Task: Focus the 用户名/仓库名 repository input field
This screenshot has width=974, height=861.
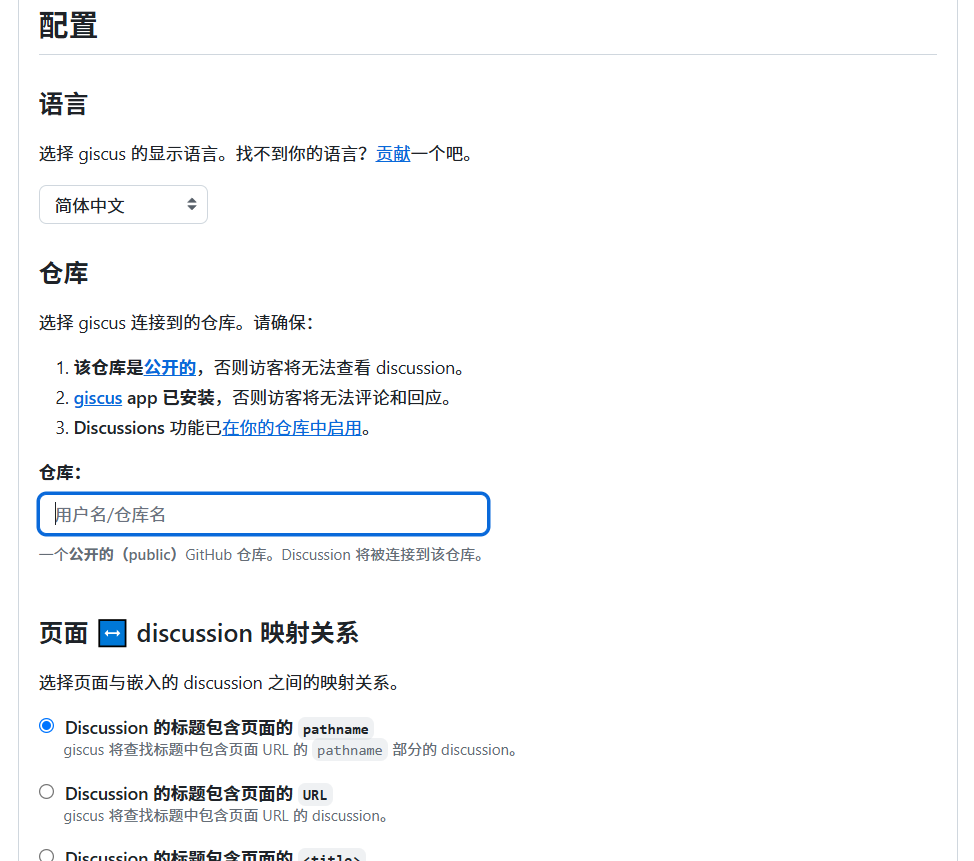Action: 264,514
